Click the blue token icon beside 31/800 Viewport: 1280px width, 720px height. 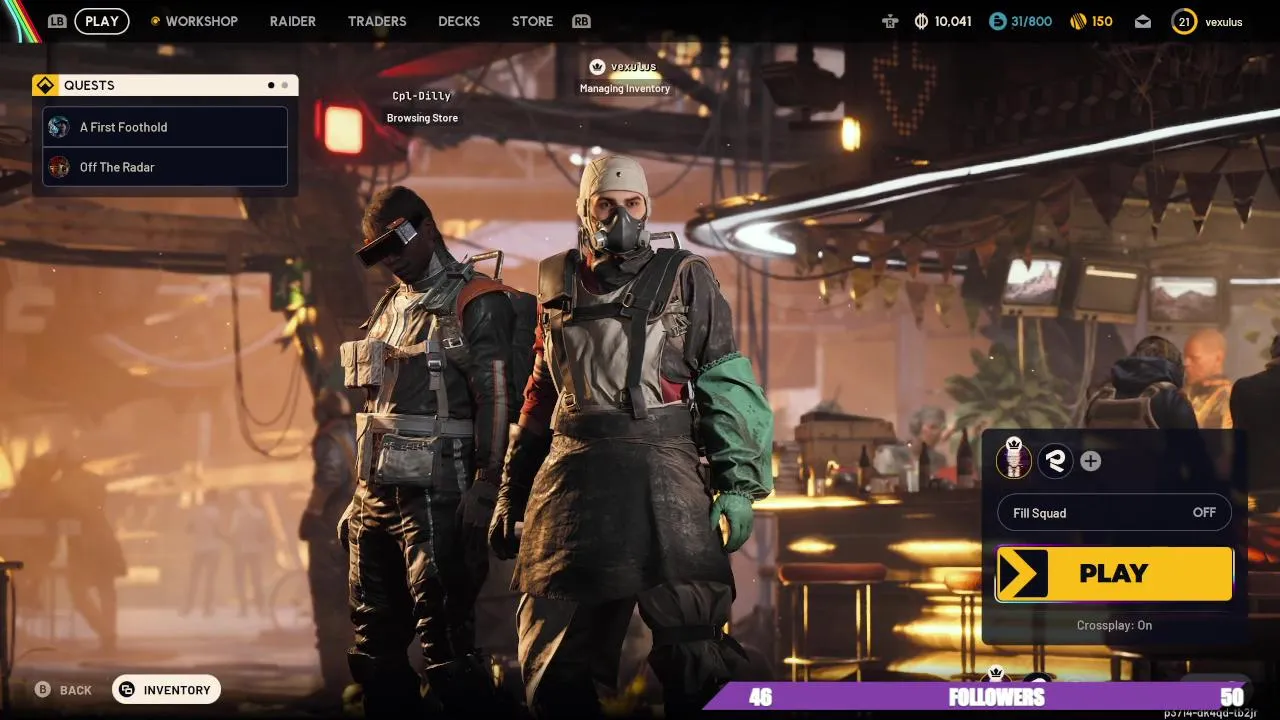[997, 21]
